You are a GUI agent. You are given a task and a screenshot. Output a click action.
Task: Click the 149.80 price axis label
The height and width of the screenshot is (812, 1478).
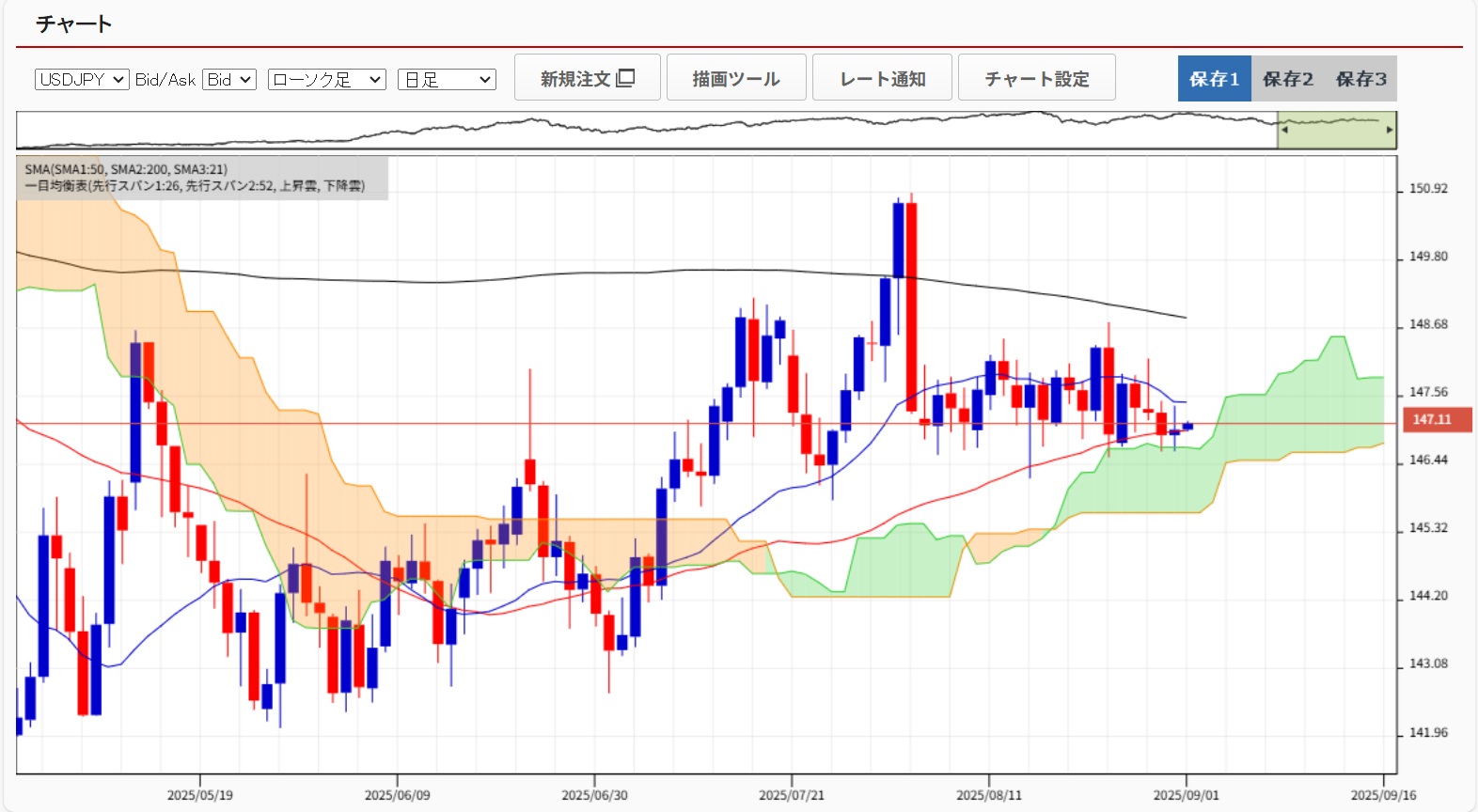(x=1428, y=257)
